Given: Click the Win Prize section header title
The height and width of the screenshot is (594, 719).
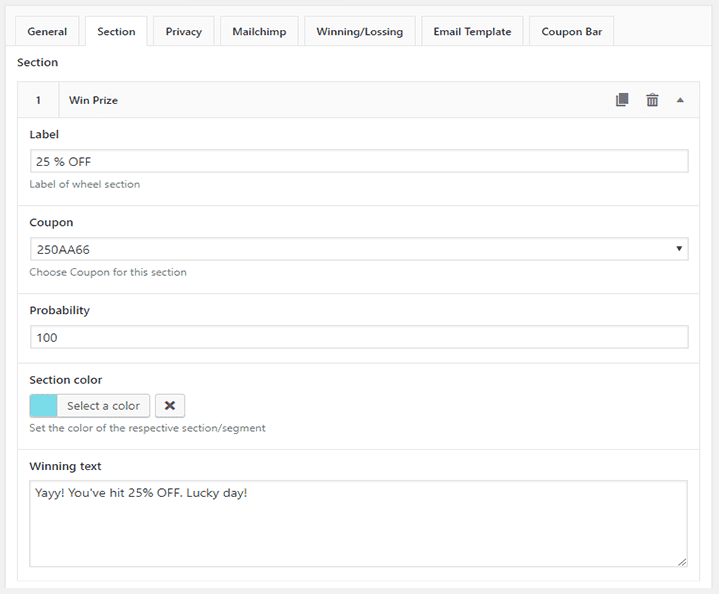Looking at the screenshot, I should pos(94,100).
